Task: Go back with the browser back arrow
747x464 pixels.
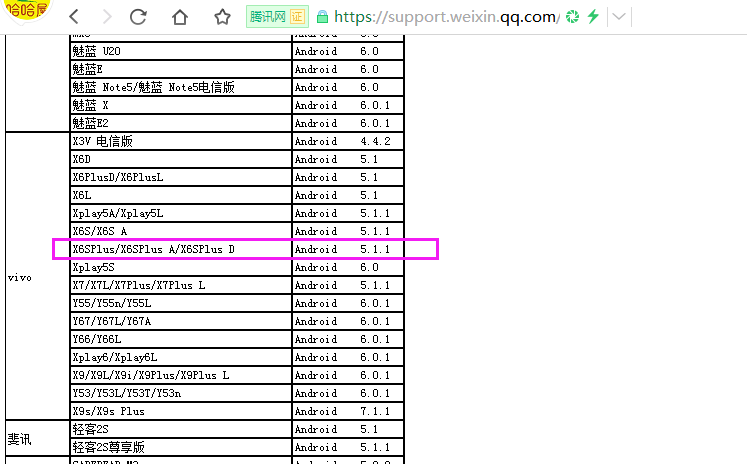Action: pos(74,17)
